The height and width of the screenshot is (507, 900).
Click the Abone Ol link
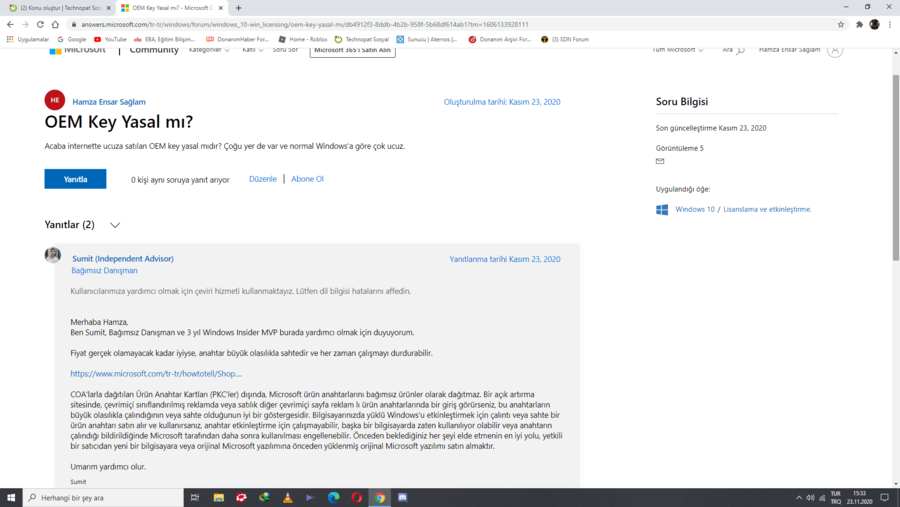pyautogui.click(x=307, y=179)
